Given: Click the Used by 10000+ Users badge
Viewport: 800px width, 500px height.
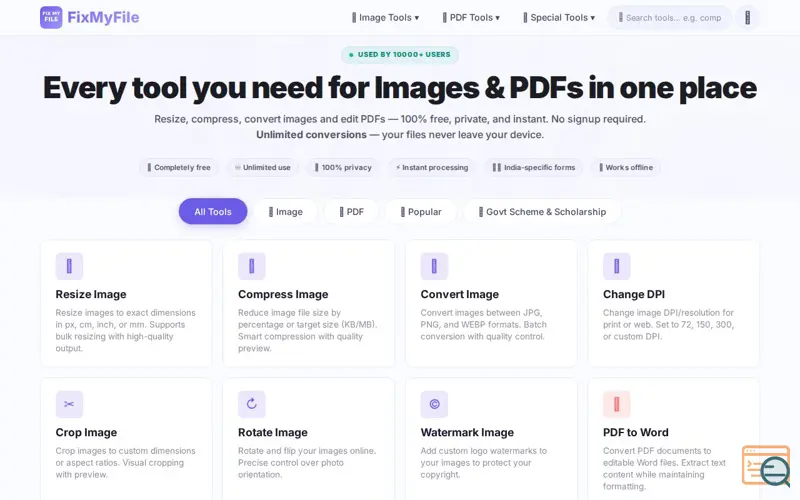Looking at the screenshot, I should point(399,55).
